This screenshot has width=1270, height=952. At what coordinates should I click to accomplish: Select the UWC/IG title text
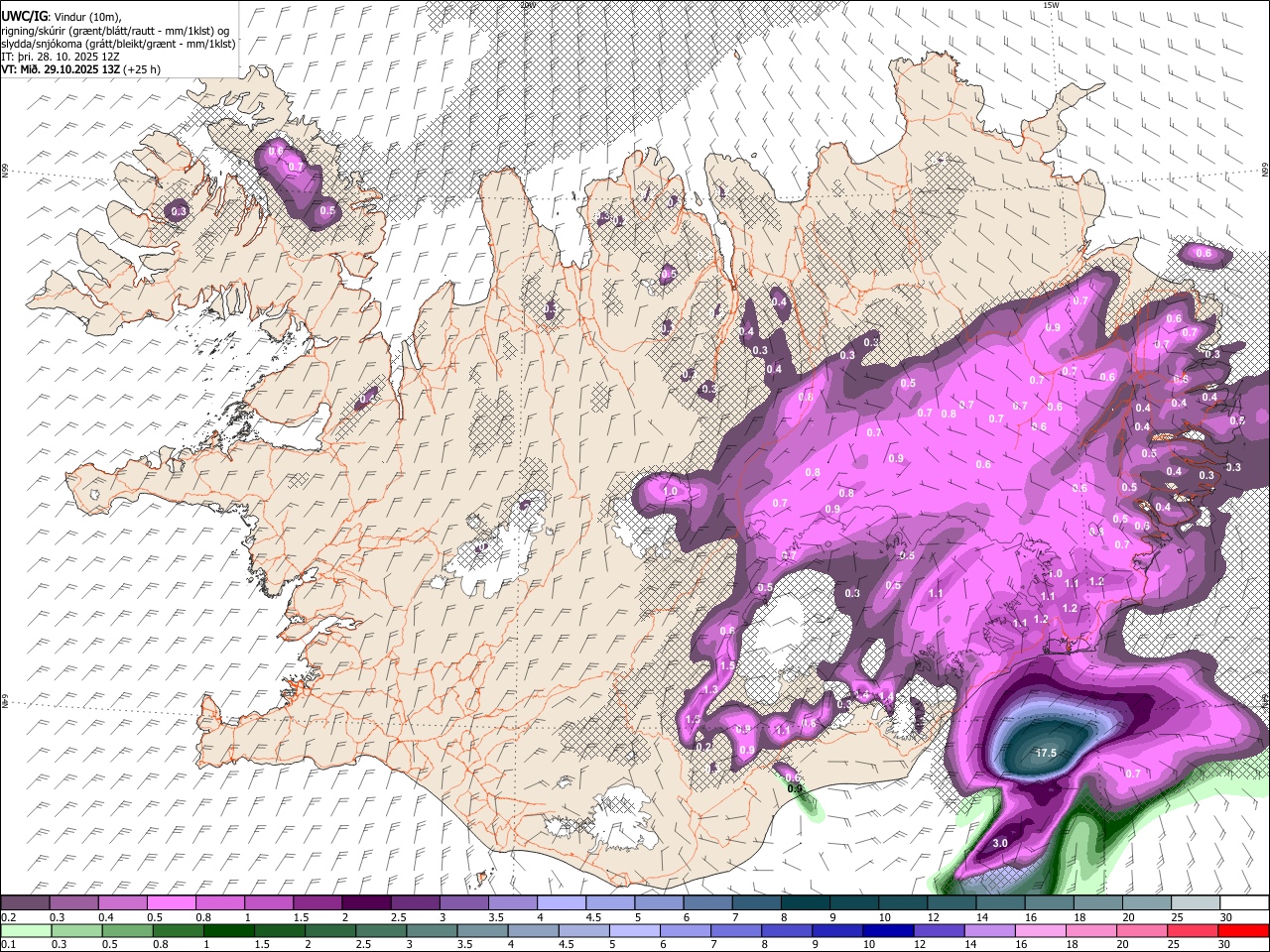coord(24,17)
